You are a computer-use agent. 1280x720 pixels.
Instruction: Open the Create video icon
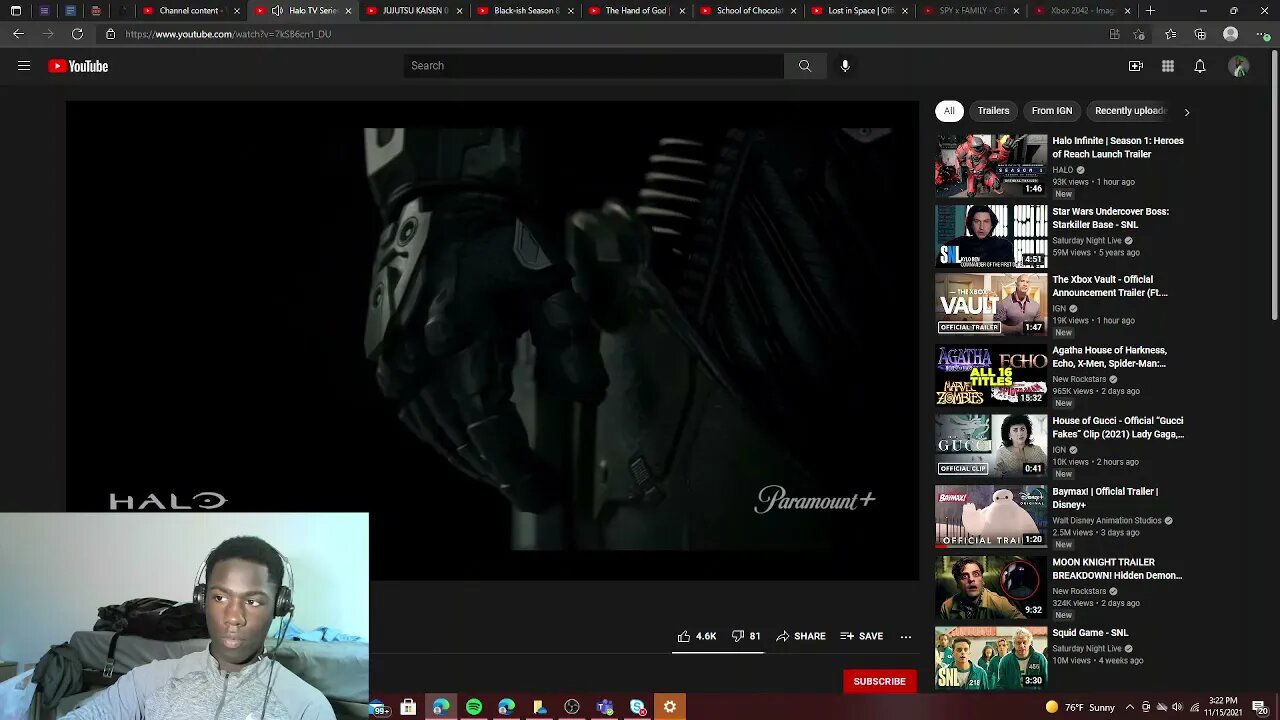(1136, 66)
